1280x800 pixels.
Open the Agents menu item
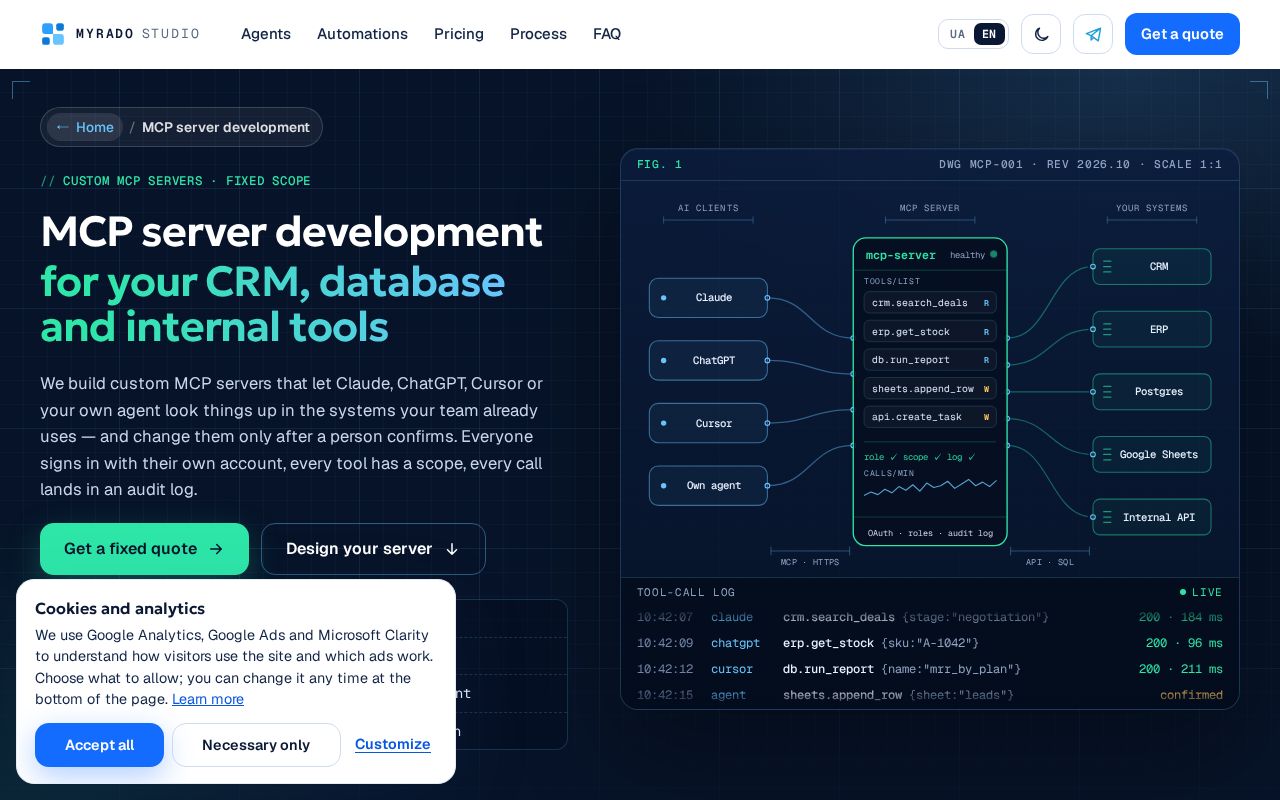point(266,34)
